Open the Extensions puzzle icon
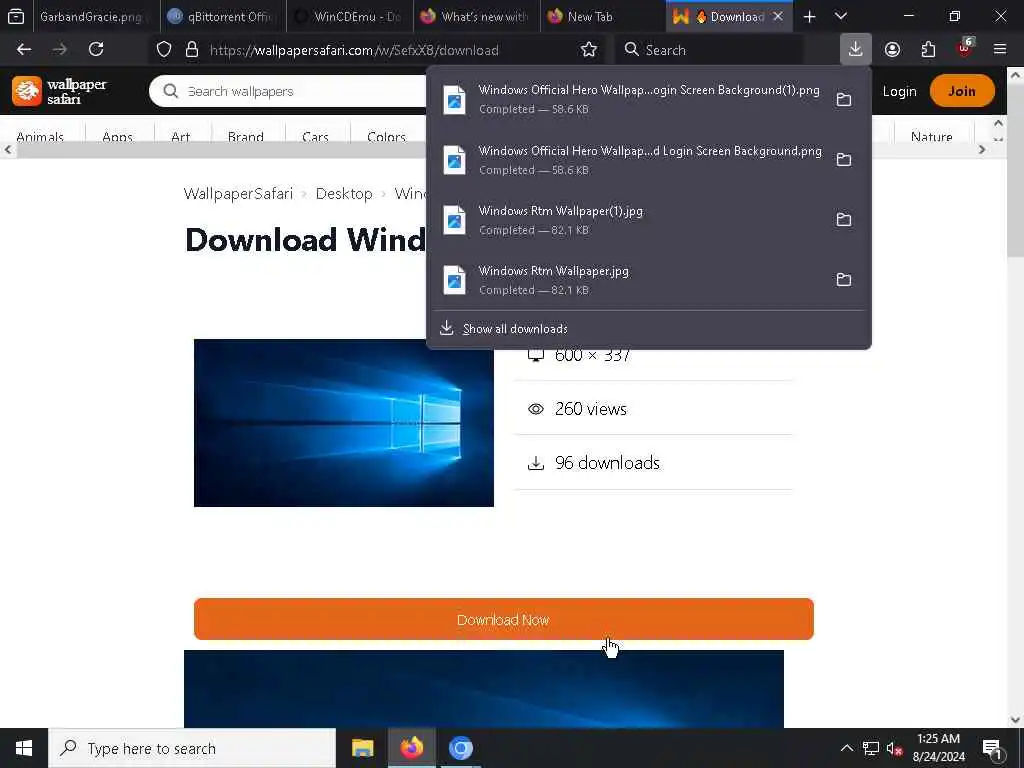 928,50
